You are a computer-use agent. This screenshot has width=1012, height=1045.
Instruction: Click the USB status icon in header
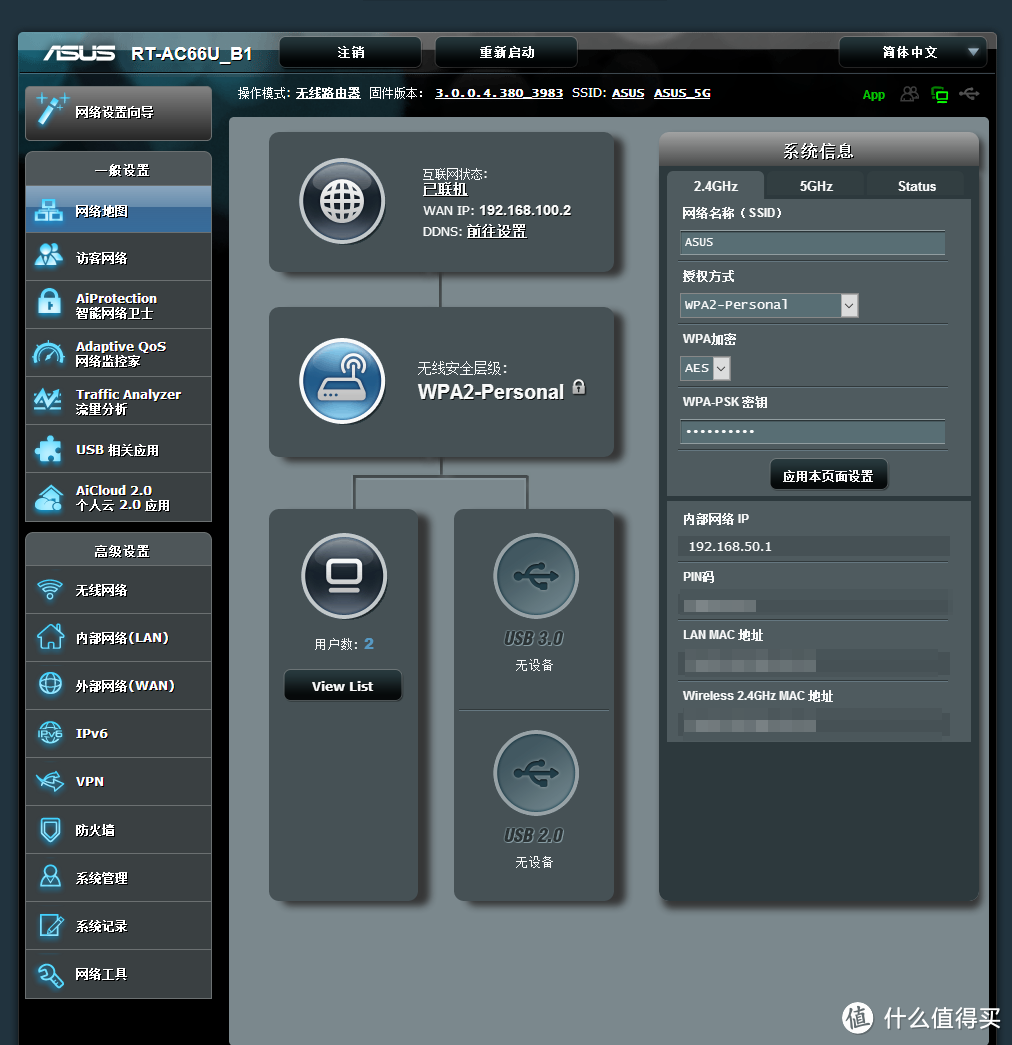(969, 94)
